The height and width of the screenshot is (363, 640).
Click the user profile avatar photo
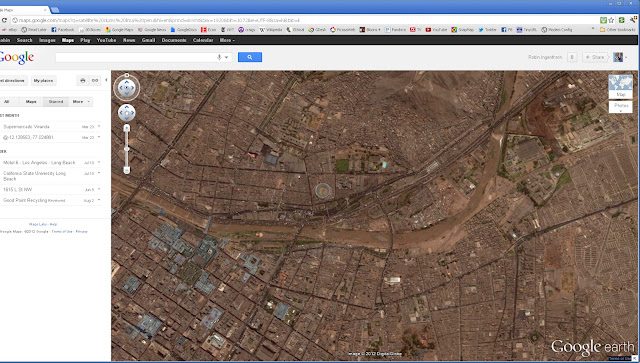(618, 57)
